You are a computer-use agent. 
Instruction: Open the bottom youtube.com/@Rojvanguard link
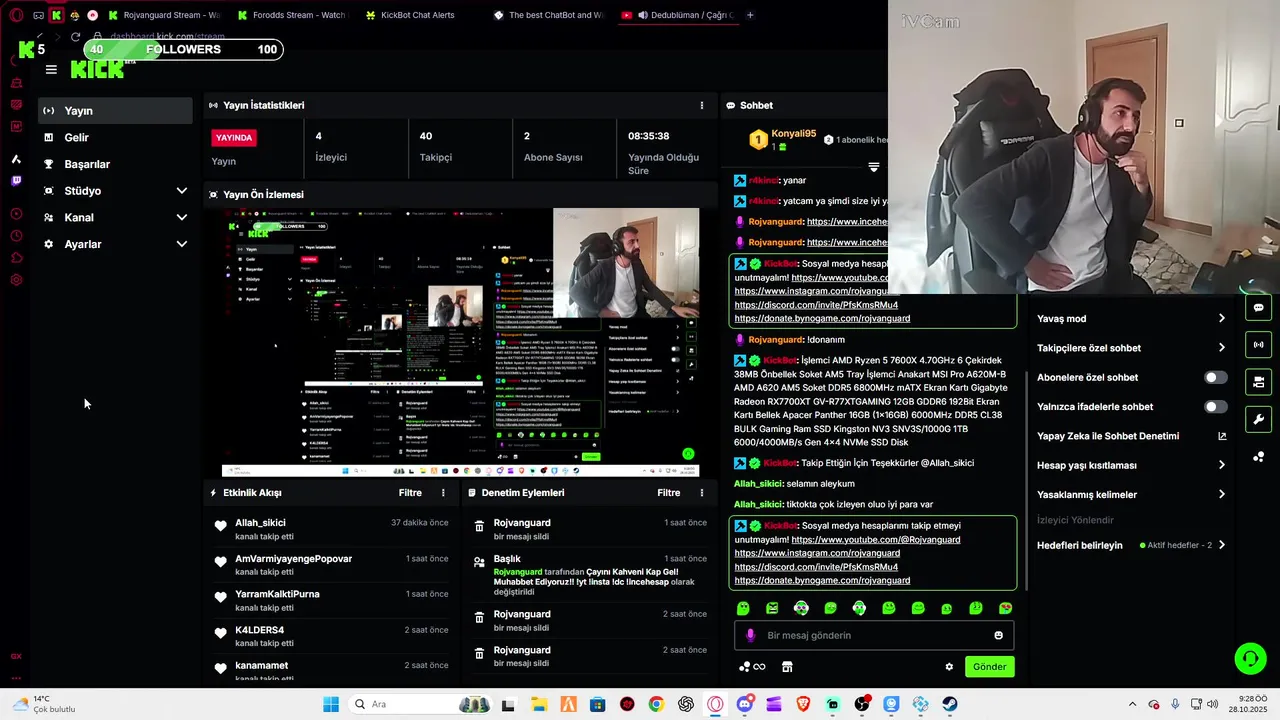click(875, 540)
